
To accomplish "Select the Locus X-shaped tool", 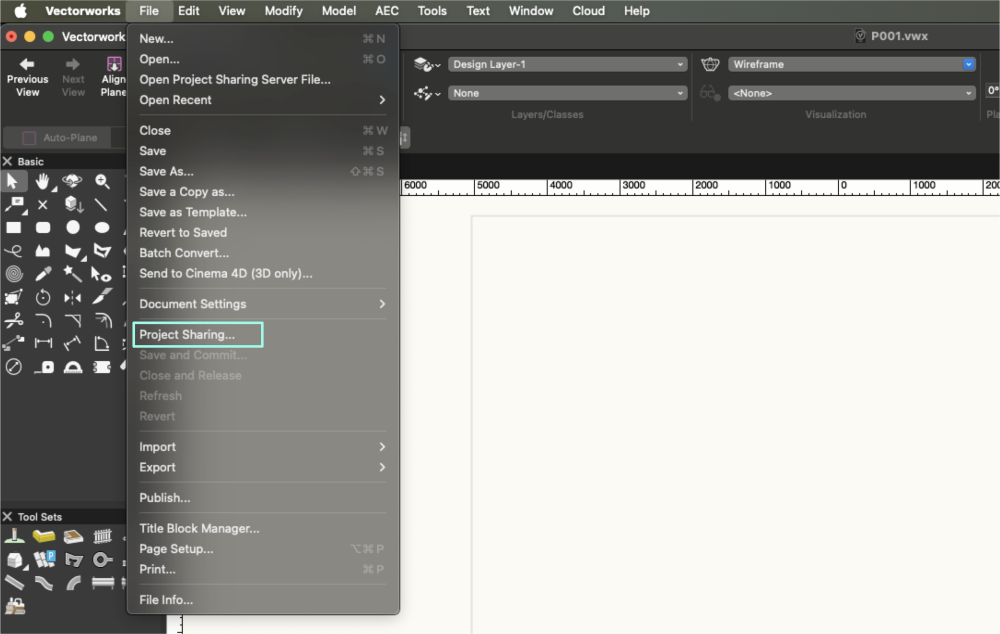I will point(43,205).
